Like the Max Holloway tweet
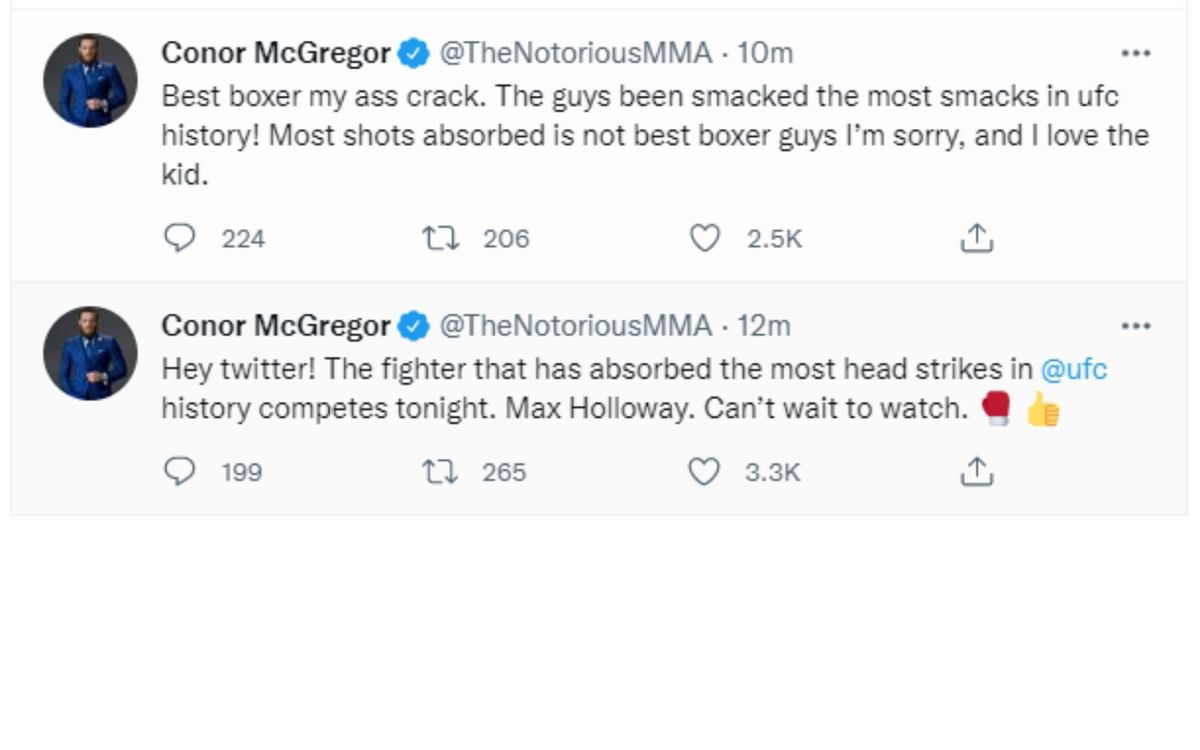The image size is (1200, 750). pos(707,471)
